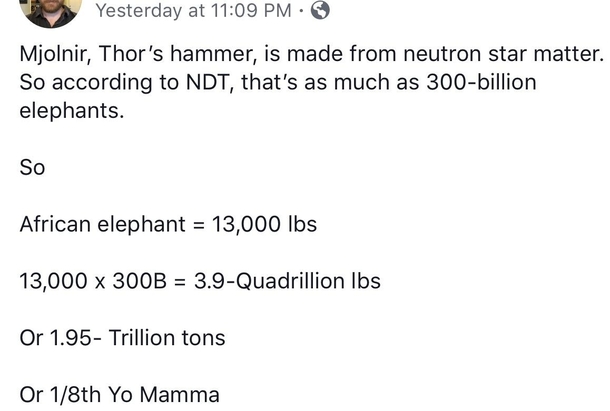
Task: Open the poster's profile picture
Action: [x=51, y=10]
